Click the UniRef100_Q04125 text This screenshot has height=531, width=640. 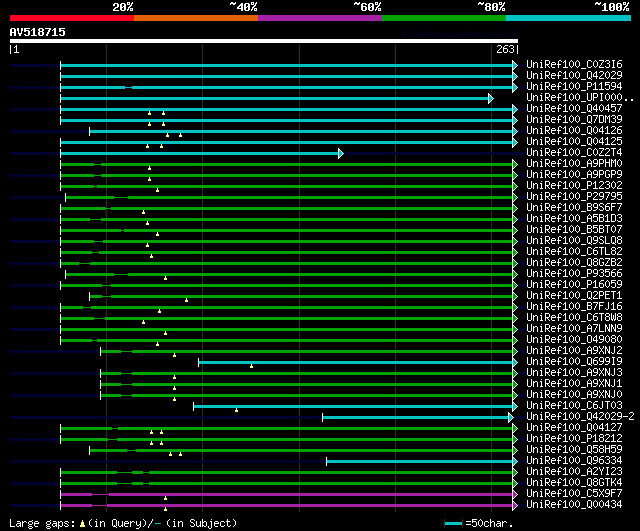(x=574, y=142)
